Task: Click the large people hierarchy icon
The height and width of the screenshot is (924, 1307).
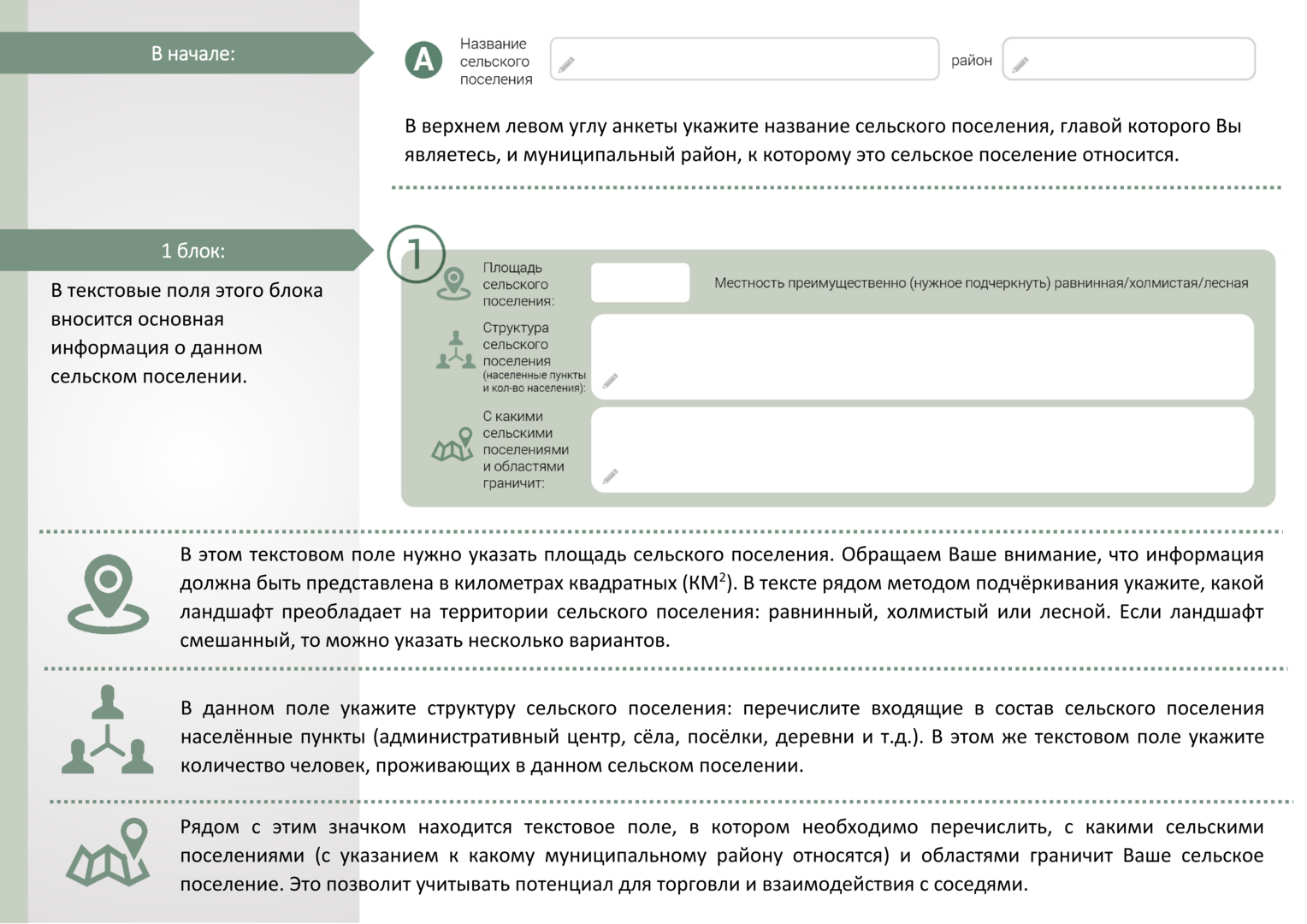Action: (108, 730)
